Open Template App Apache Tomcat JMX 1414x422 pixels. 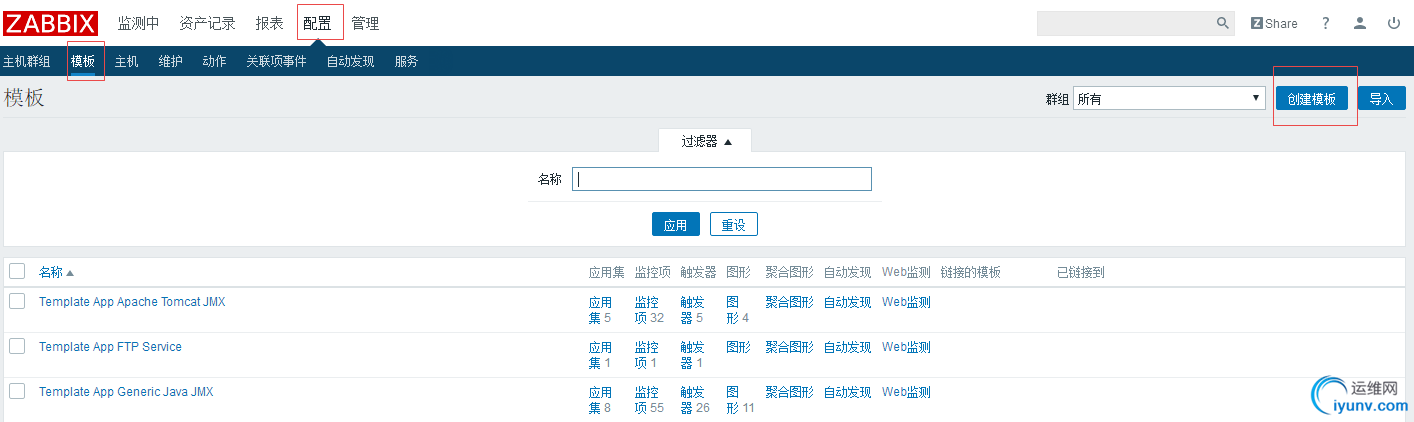(x=132, y=302)
